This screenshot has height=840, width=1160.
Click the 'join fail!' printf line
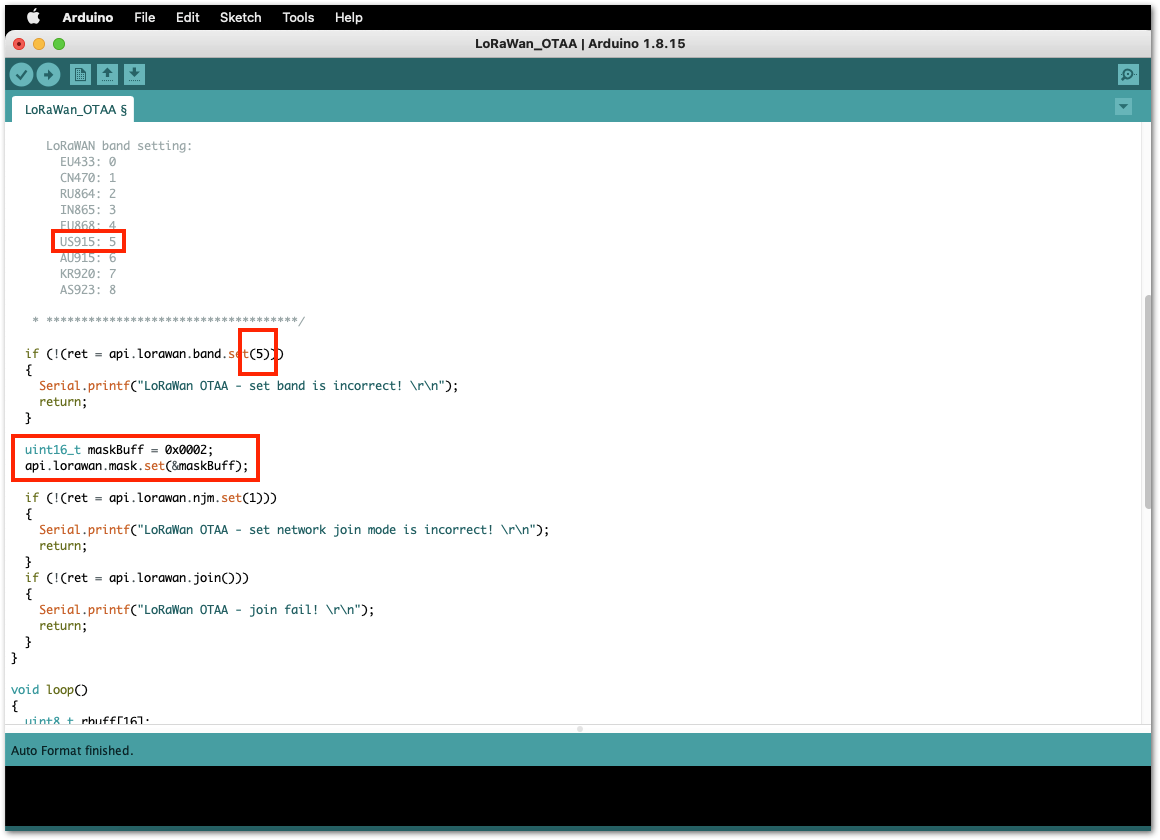pos(207,610)
